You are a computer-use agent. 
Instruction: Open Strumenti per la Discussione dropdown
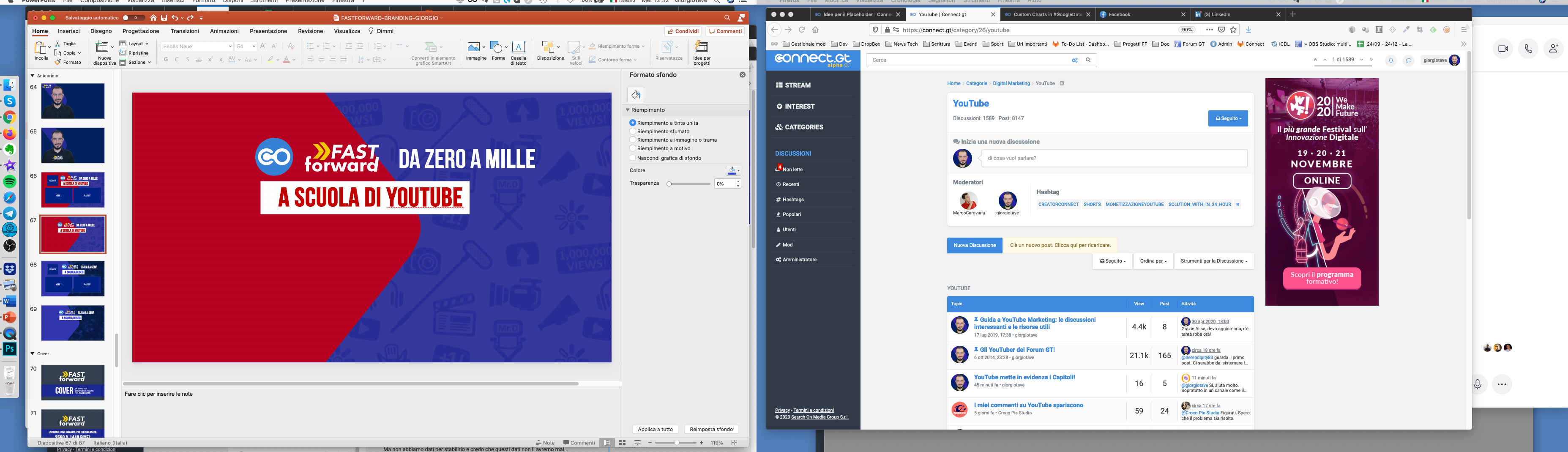(1214, 261)
